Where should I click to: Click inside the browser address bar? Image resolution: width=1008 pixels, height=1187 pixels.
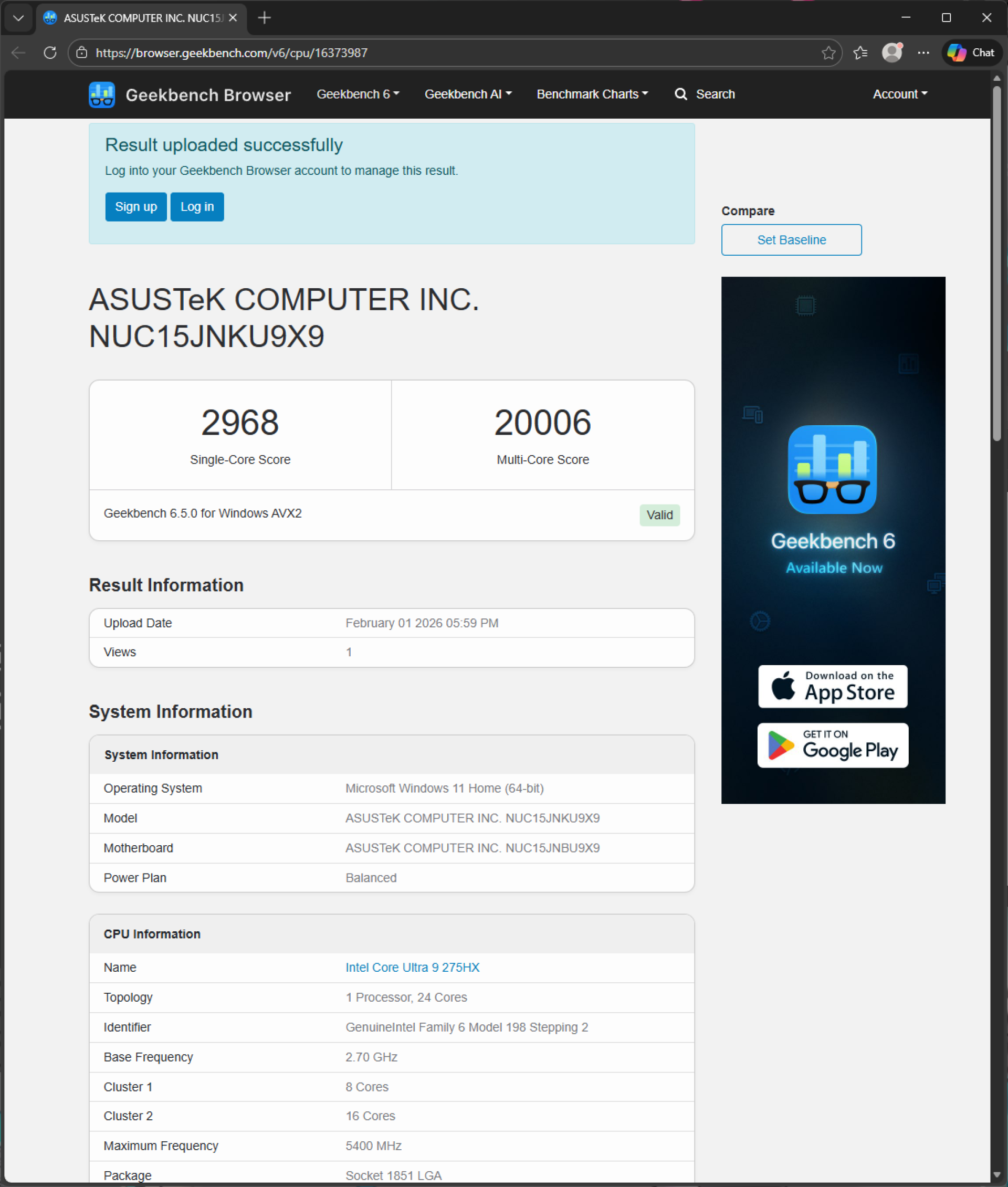pos(400,52)
